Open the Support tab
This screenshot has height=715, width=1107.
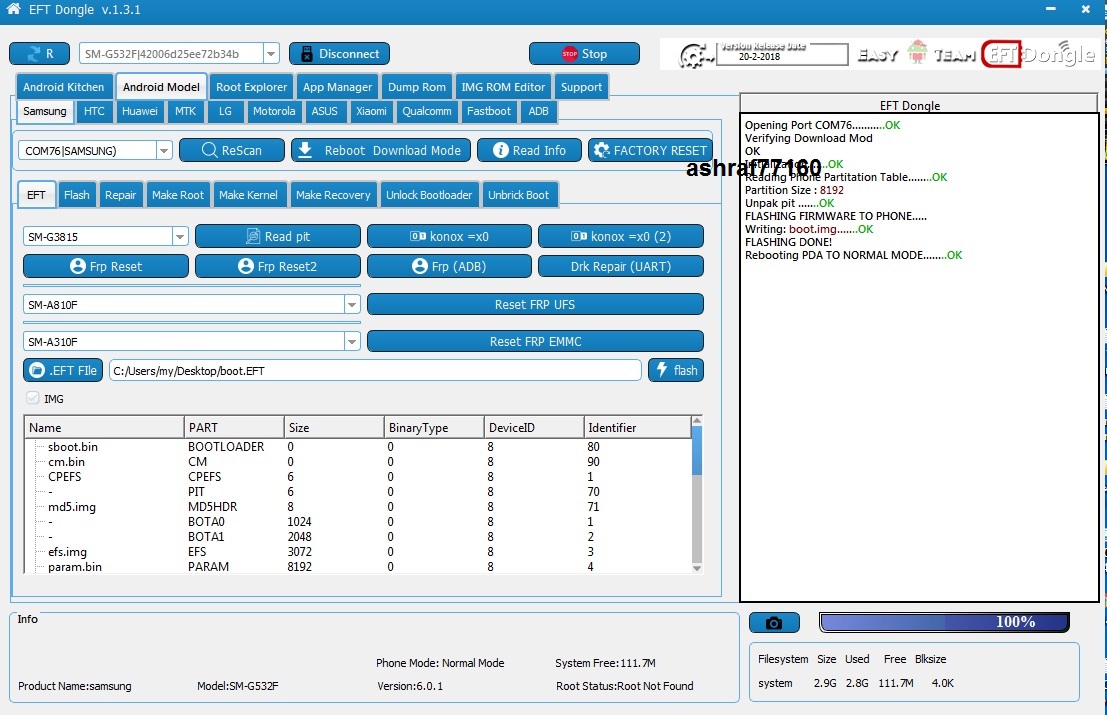pos(582,87)
